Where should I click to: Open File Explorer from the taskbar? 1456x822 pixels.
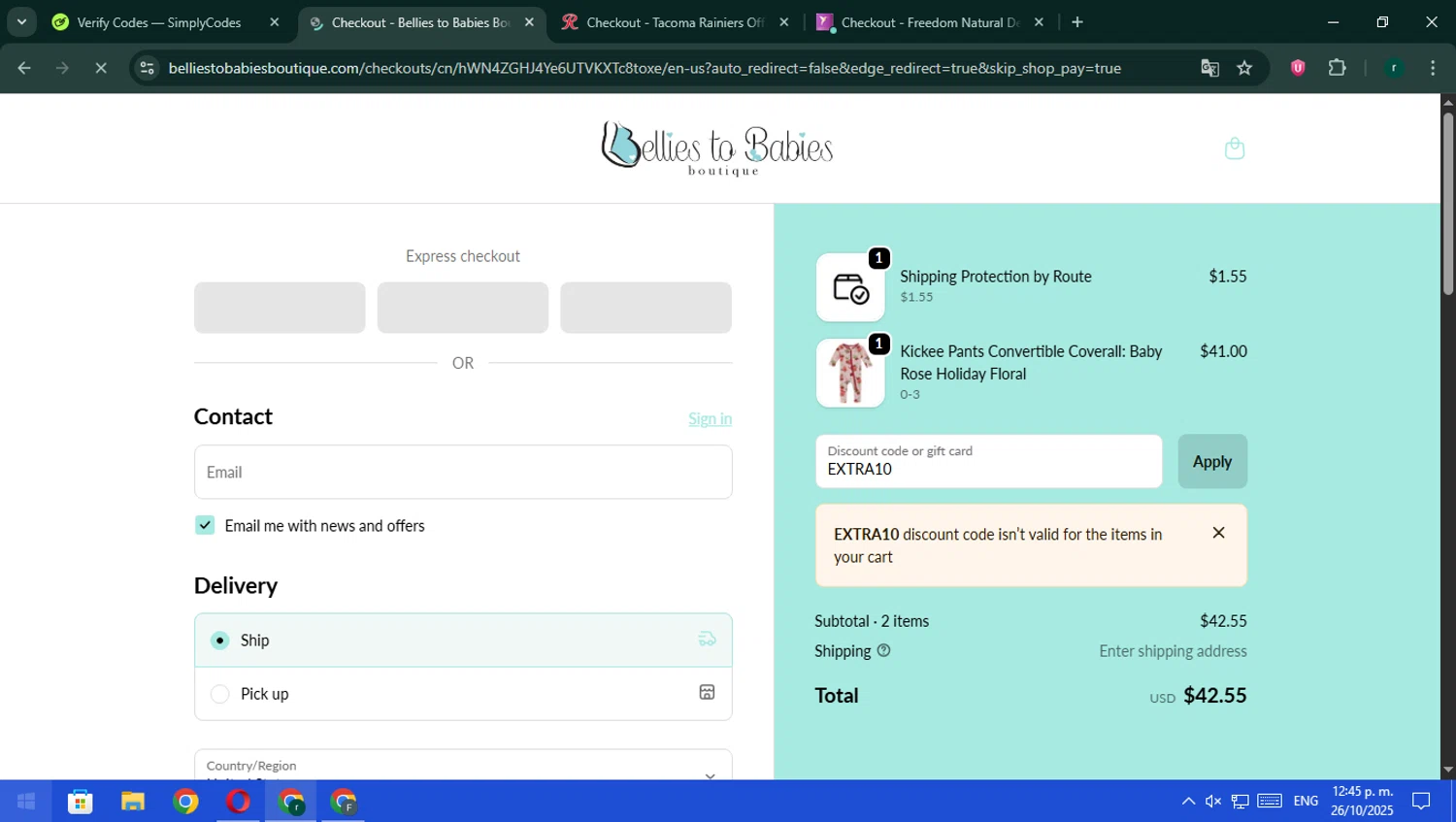click(x=132, y=802)
